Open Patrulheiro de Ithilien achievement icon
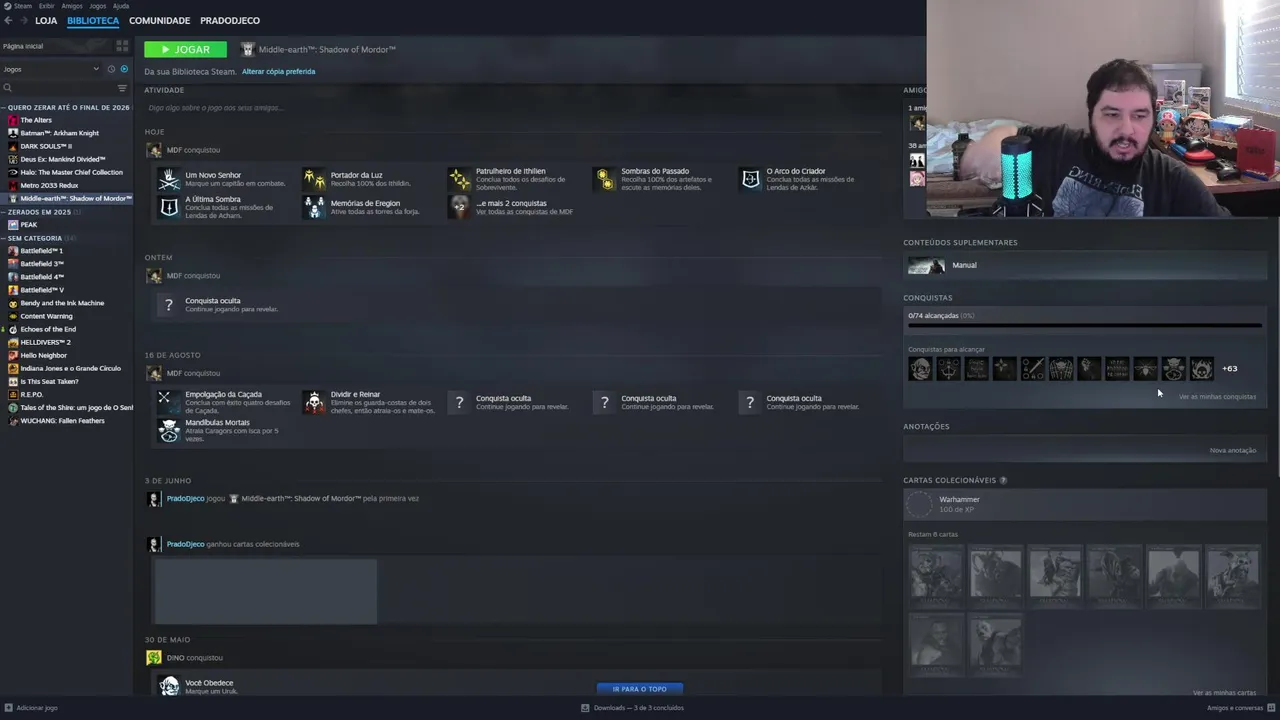 (460, 179)
